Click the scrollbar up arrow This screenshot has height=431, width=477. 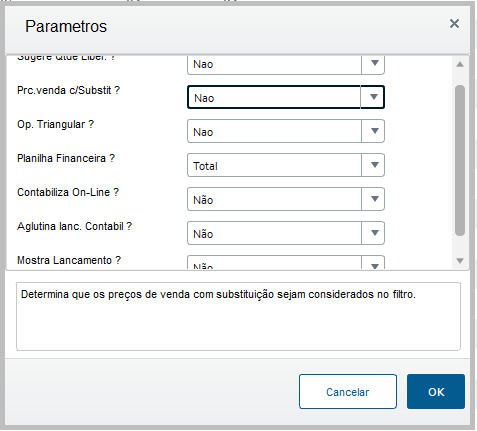click(x=460, y=64)
